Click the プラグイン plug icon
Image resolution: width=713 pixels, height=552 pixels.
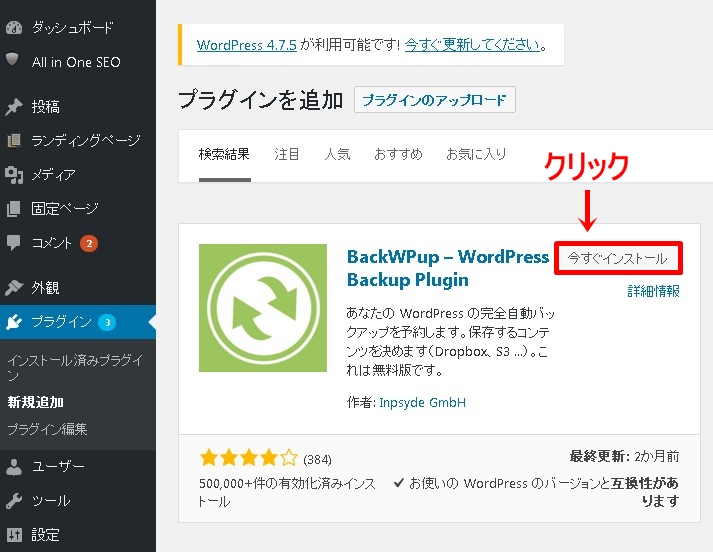coord(14,322)
